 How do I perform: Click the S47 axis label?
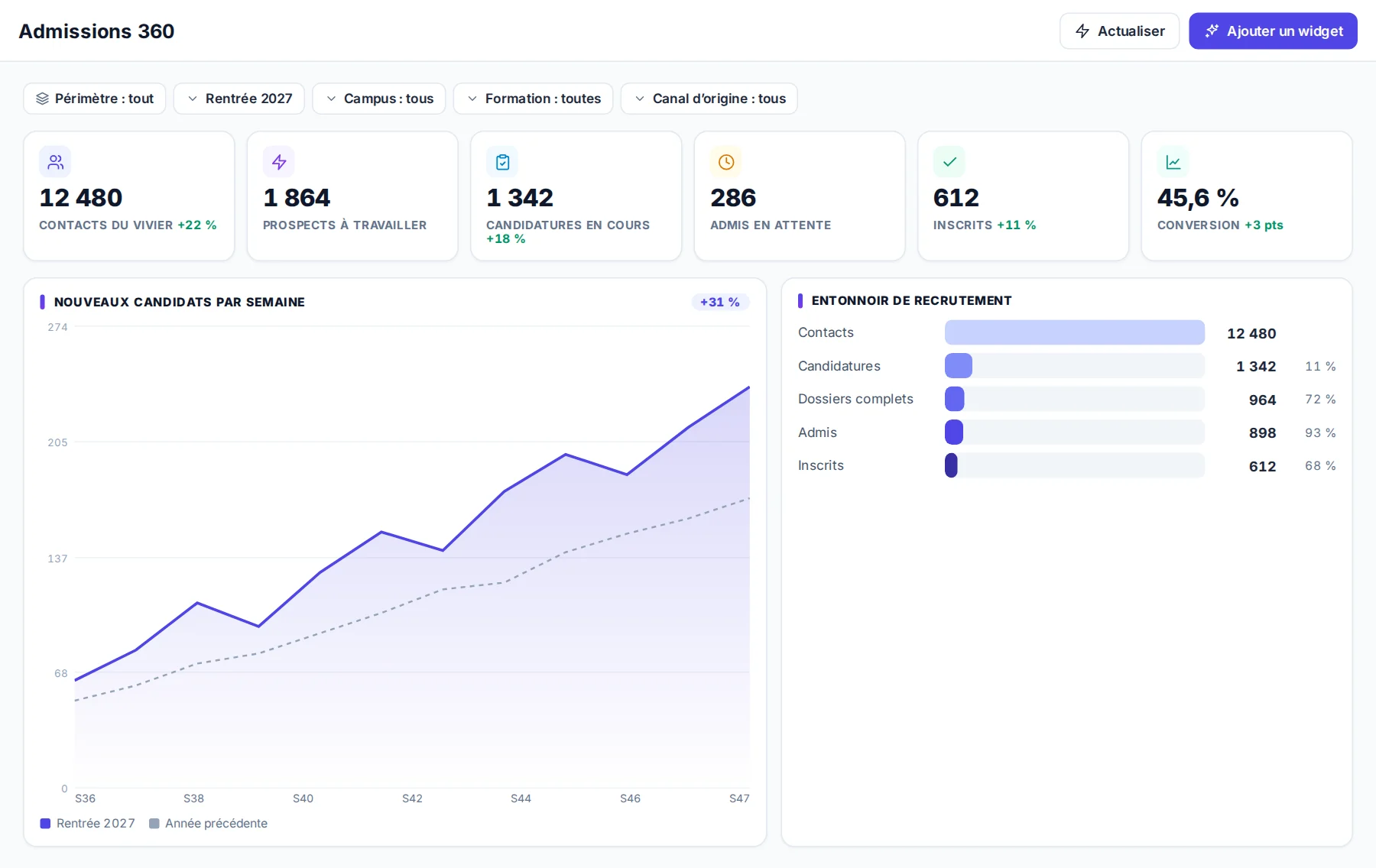pyautogui.click(x=739, y=798)
